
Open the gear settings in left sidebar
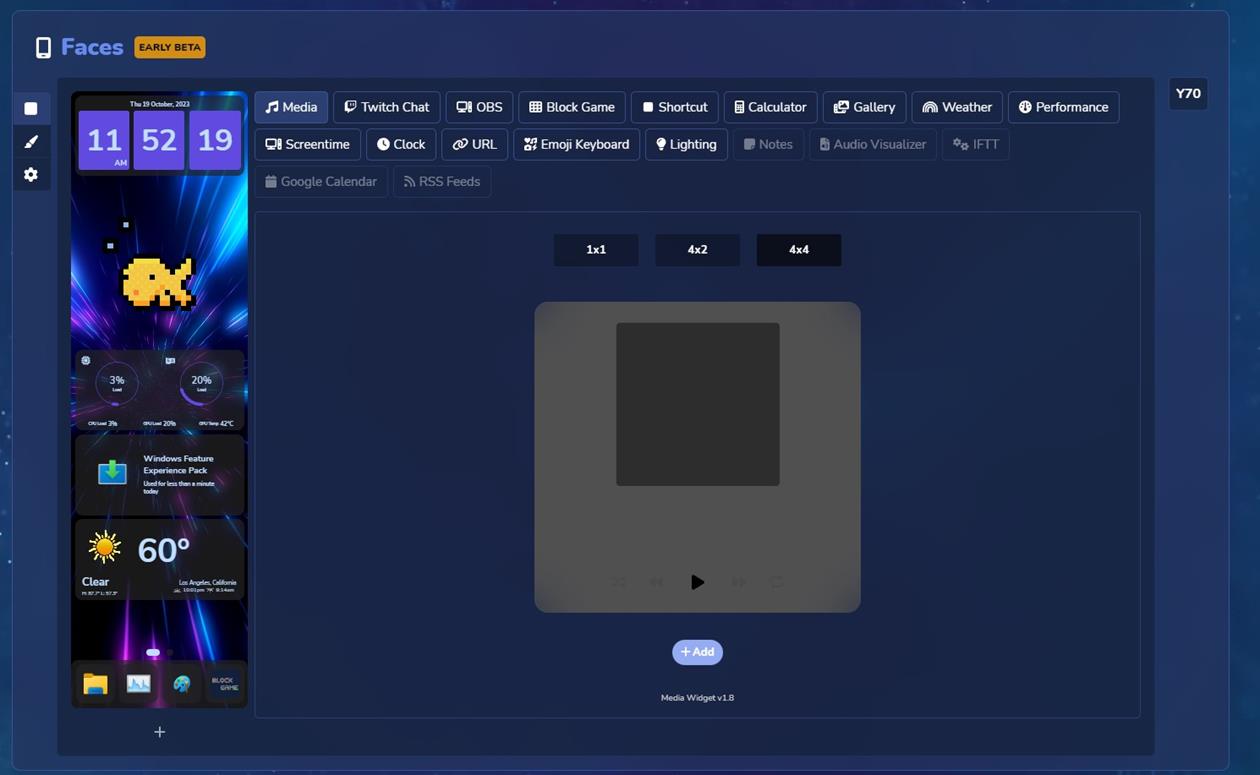(x=31, y=175)
